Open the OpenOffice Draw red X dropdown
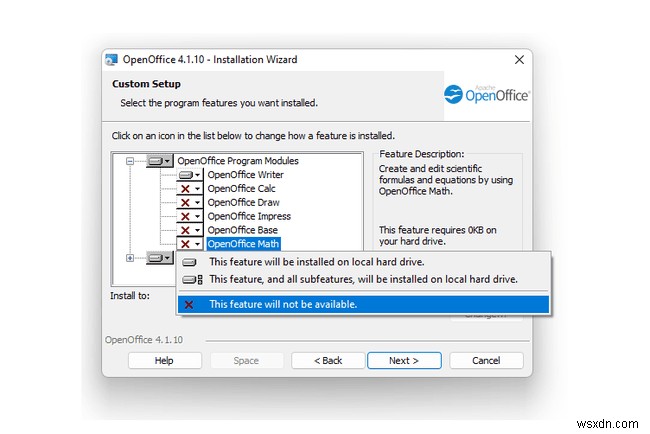The height and width of the screenshot is (434, 650). point(189,202)
